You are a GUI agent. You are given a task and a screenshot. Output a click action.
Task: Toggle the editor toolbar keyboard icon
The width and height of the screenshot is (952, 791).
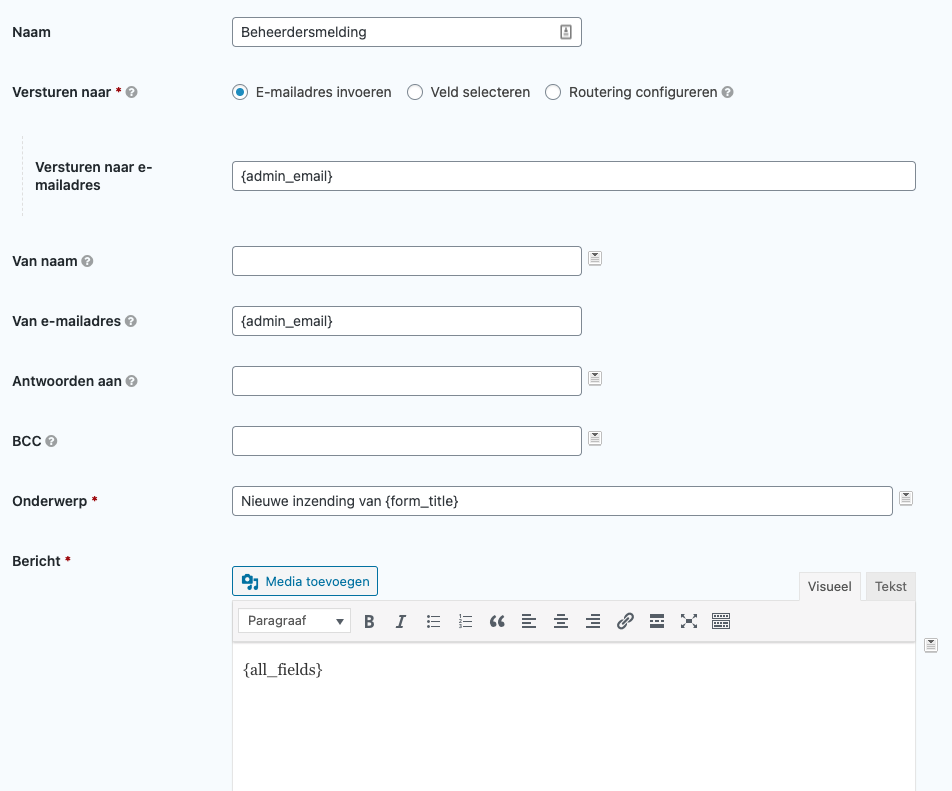pyautogui.click(x=721, y=621)
